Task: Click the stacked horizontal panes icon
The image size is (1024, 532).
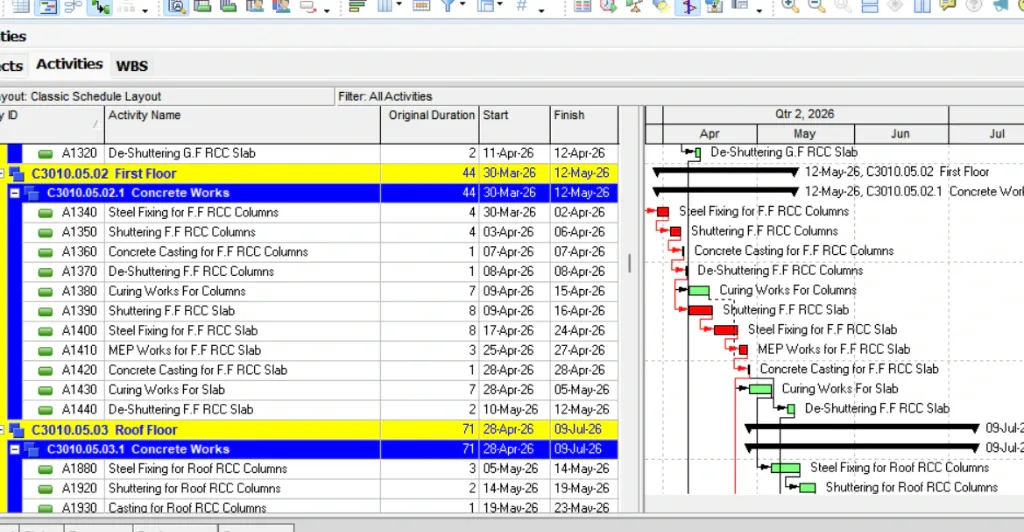Action: tap(869, 7)
